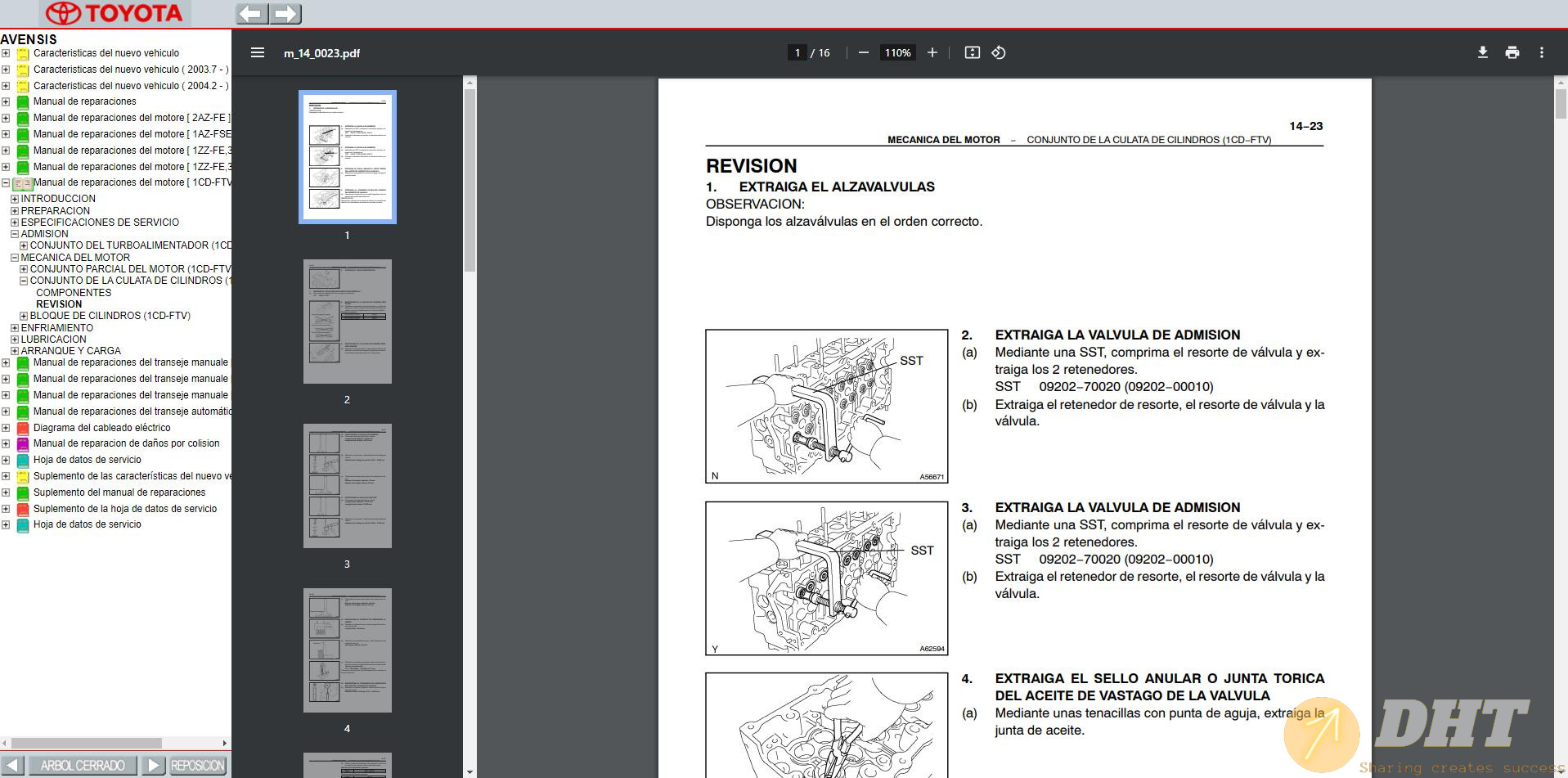Click the back arrow next to Toyota logo
The image size is (1568, 778).
[252, 14]
